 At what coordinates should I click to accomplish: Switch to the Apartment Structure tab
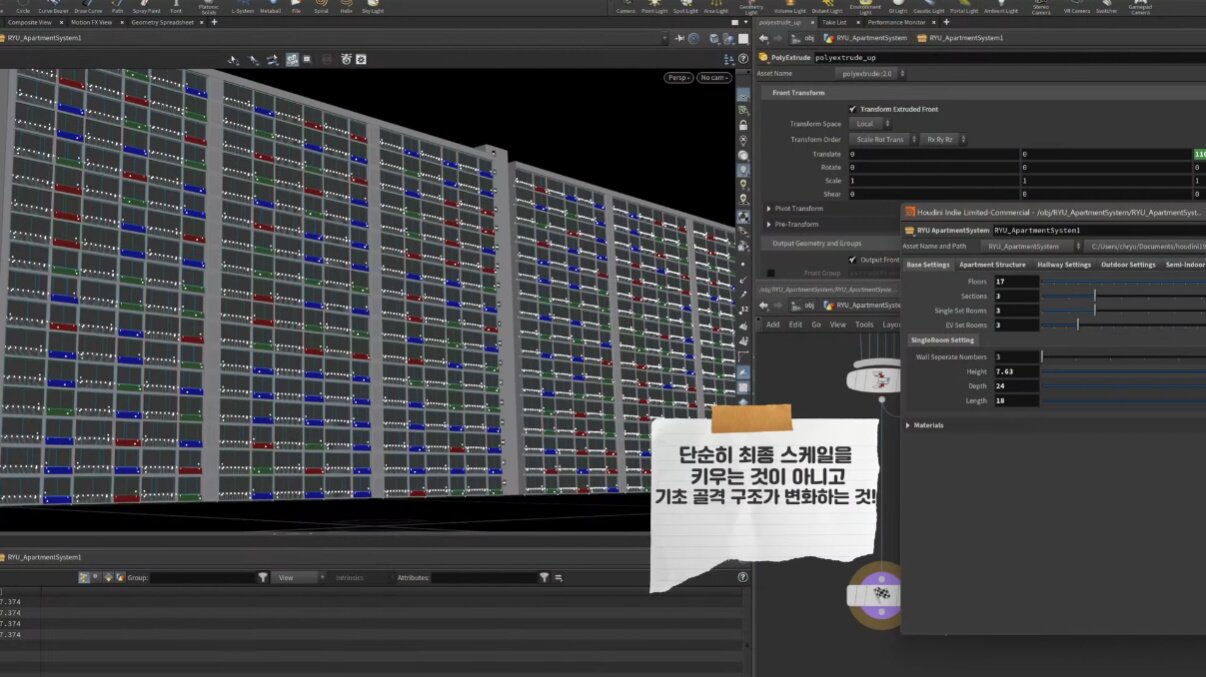[x=992, y=265]
